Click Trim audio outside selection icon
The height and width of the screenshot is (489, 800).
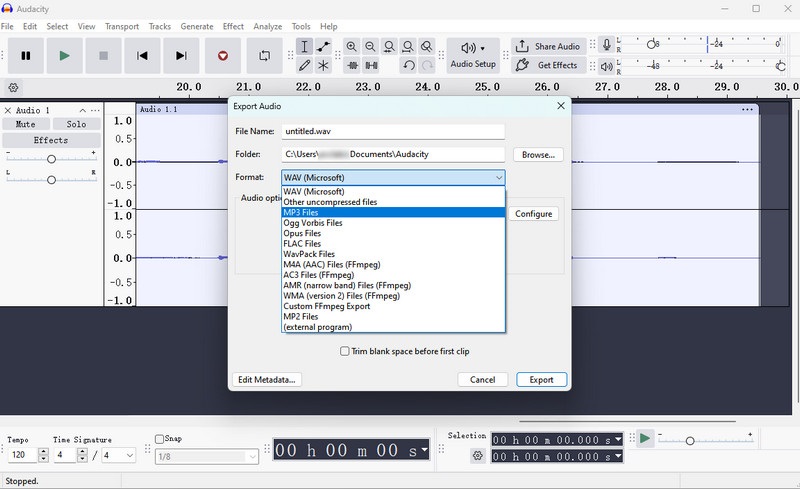pos(353,65)
